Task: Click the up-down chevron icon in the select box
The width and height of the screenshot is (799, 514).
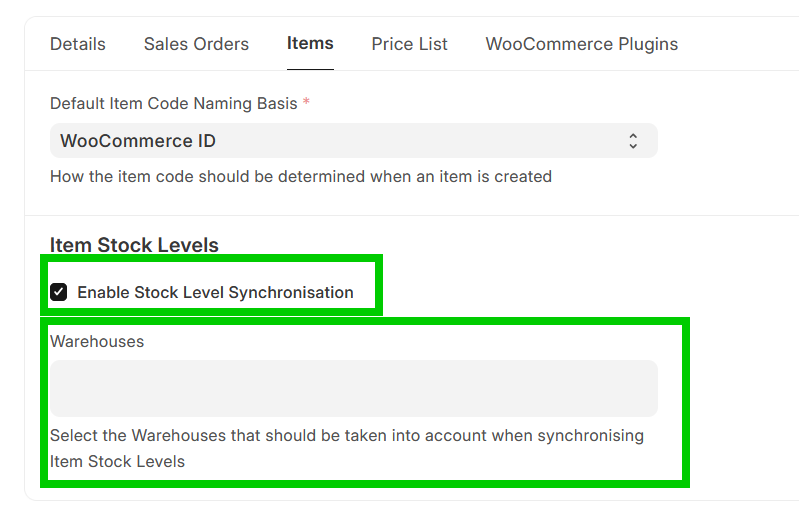Action: [633, 141]
